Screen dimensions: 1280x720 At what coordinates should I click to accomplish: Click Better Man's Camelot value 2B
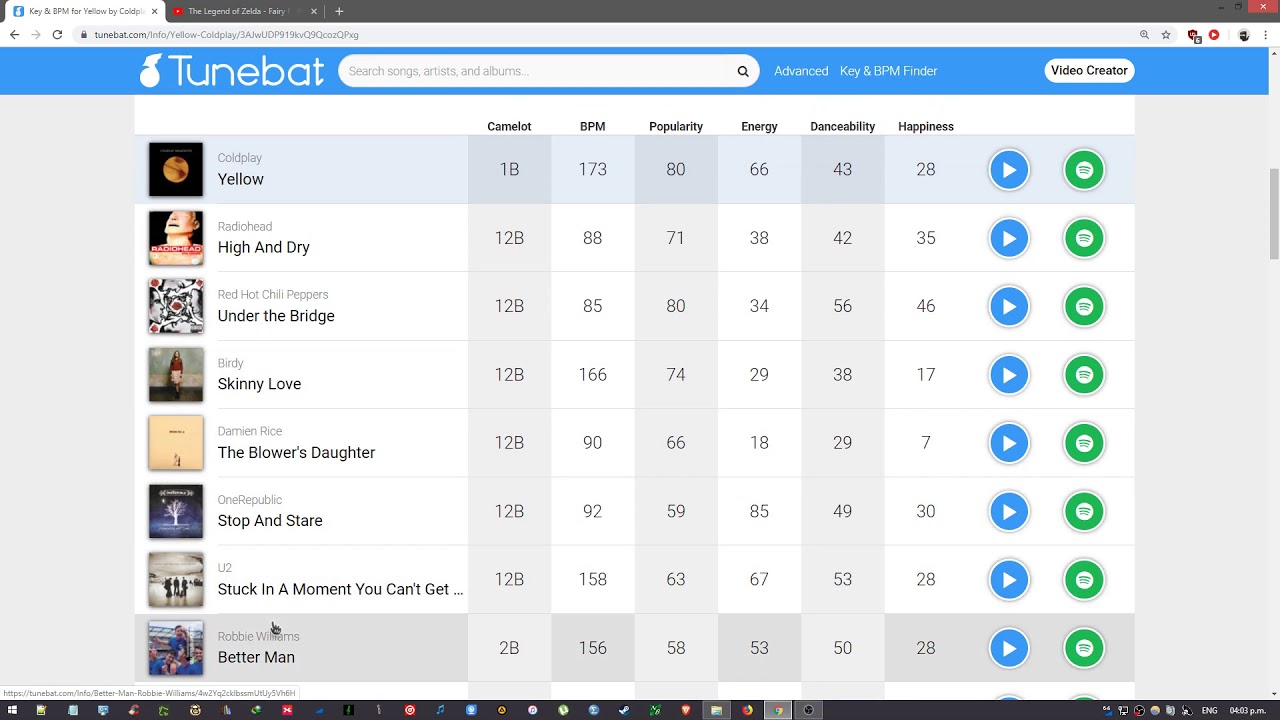tap(509, 648)
